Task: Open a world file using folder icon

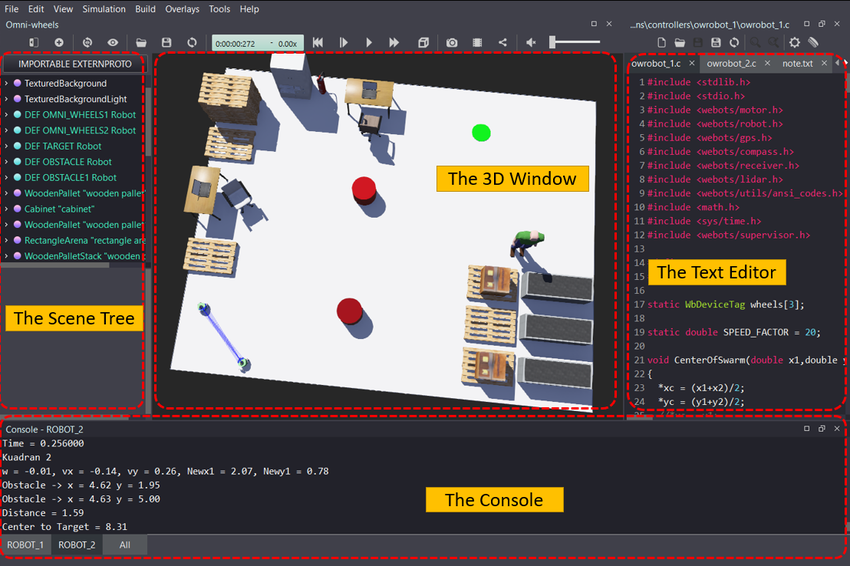Action: point(141,42)
